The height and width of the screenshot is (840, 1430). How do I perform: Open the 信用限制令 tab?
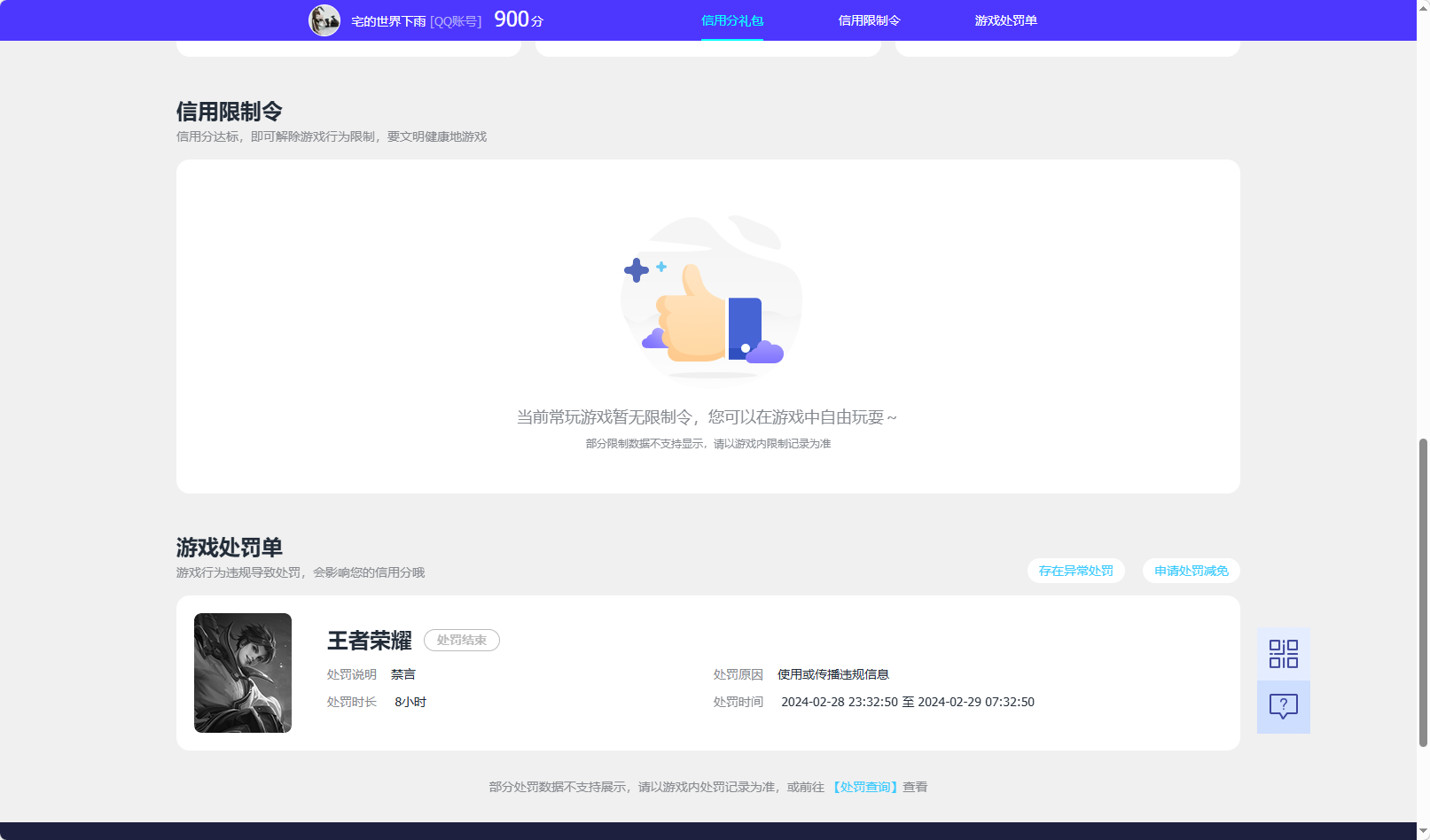click(869, 19)
